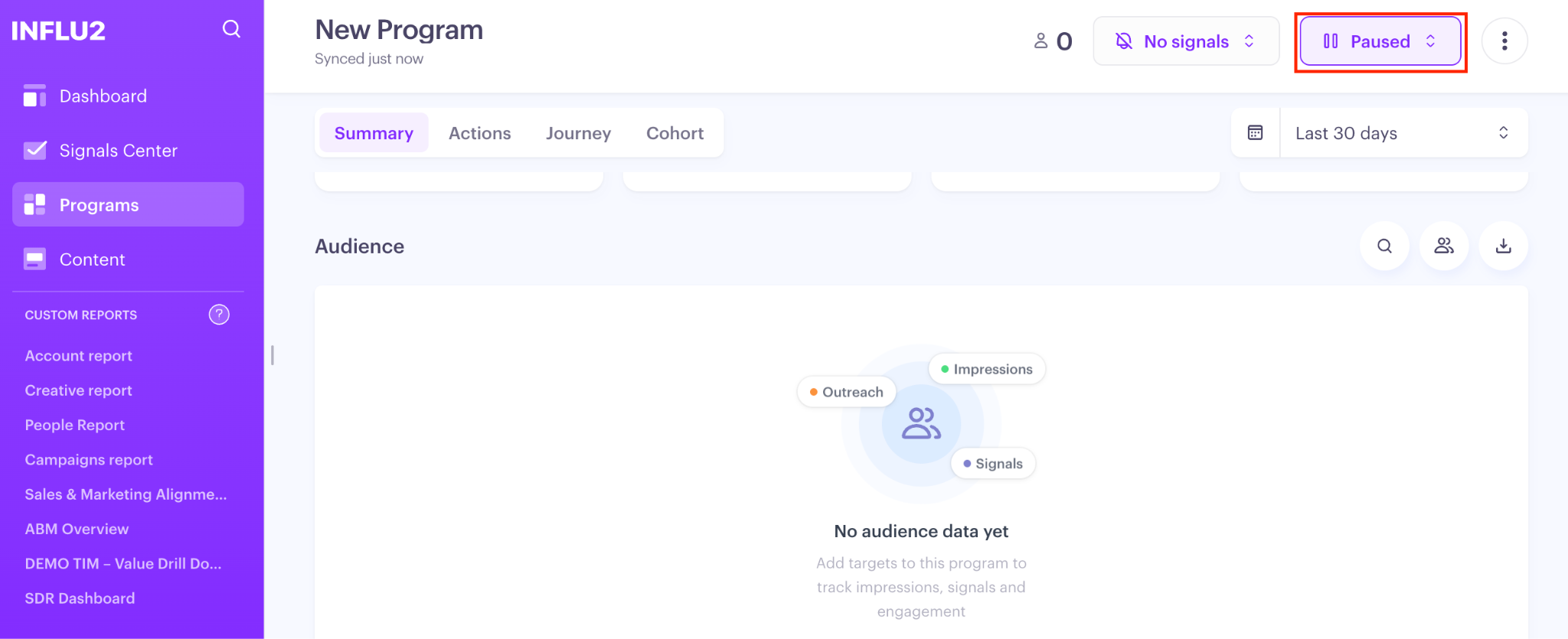Switch to the Actions tab
This screenshot has width=1568, height=639.
pos(479,133)
